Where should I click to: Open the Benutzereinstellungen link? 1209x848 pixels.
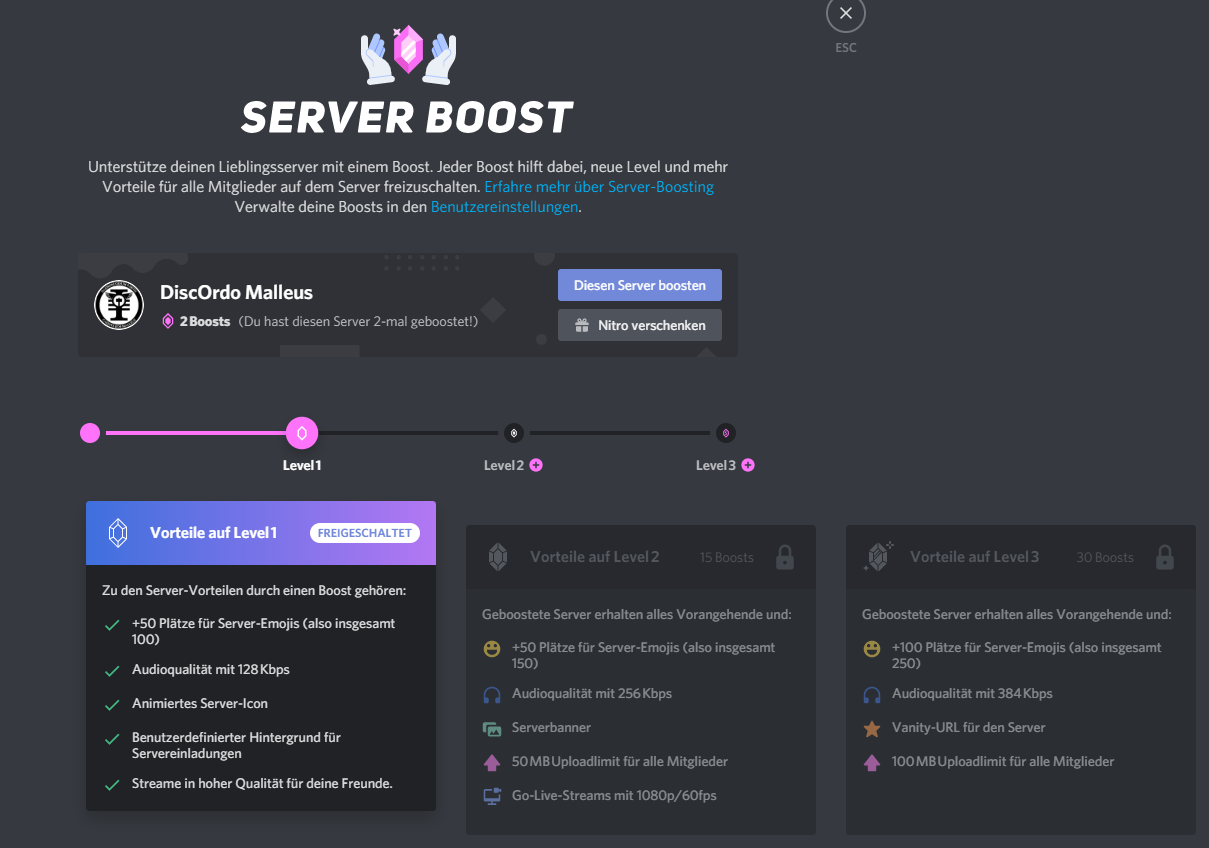504,207
